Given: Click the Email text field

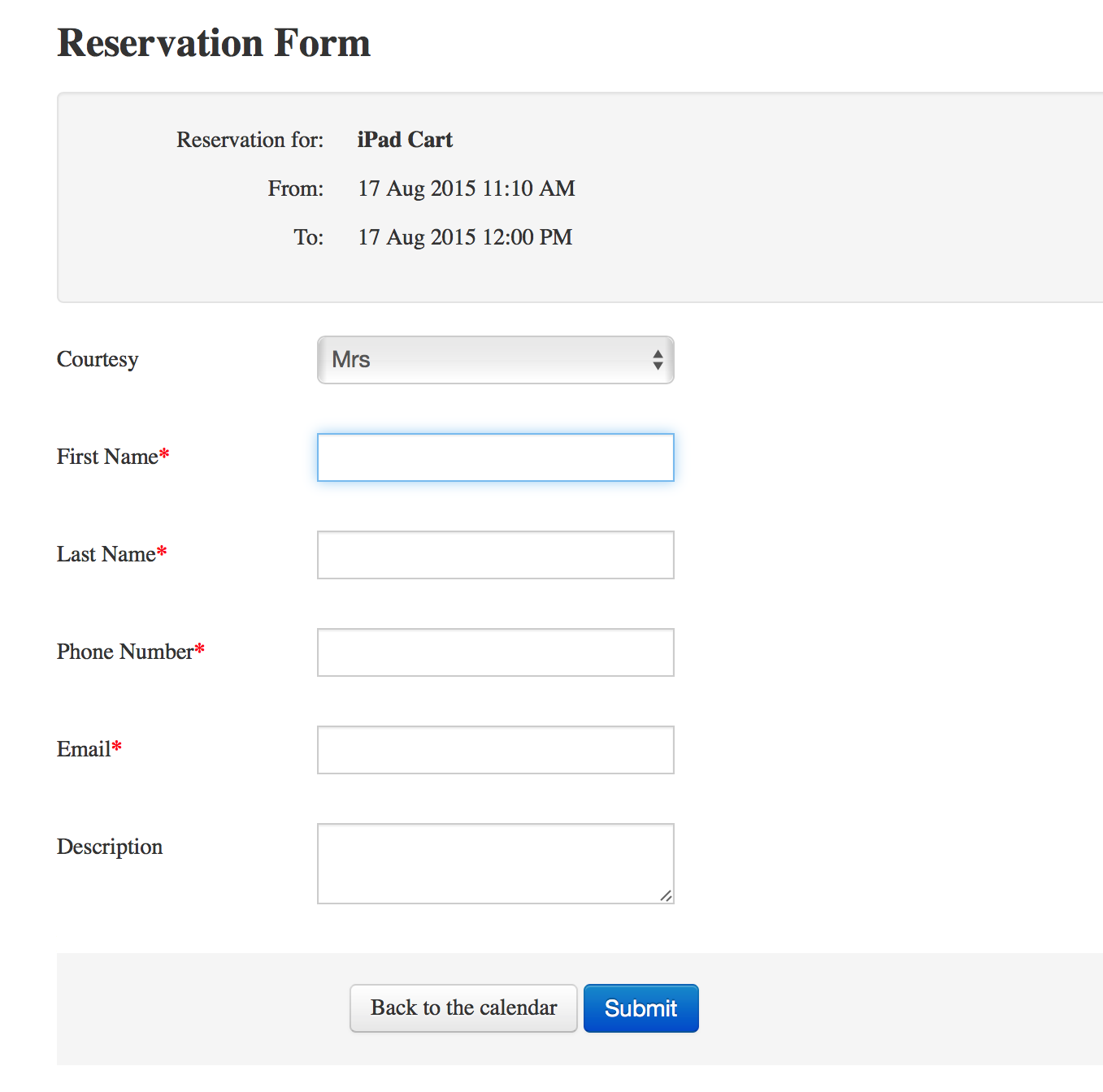Looking at the screenshot, I should click(x=495, y=750).
